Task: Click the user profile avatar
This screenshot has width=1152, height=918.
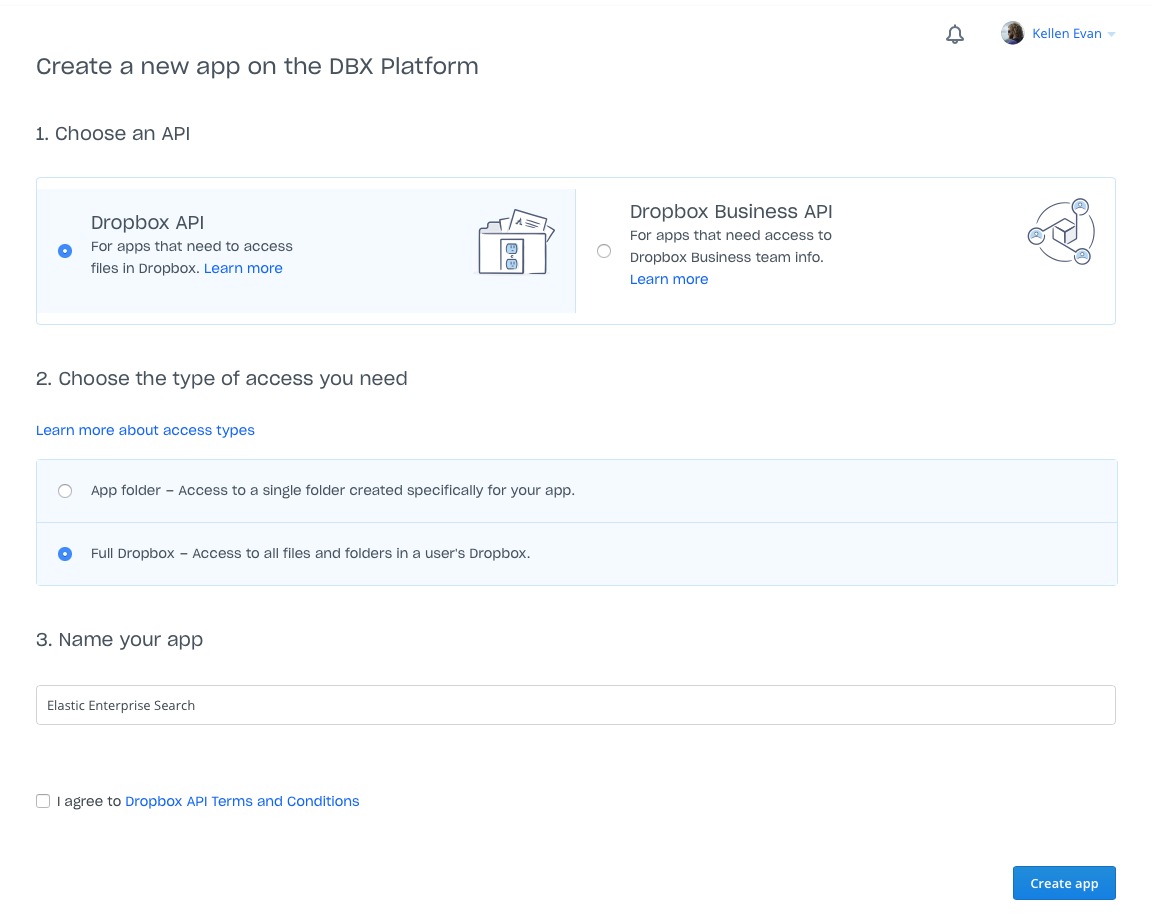Action: [1012, 34]
